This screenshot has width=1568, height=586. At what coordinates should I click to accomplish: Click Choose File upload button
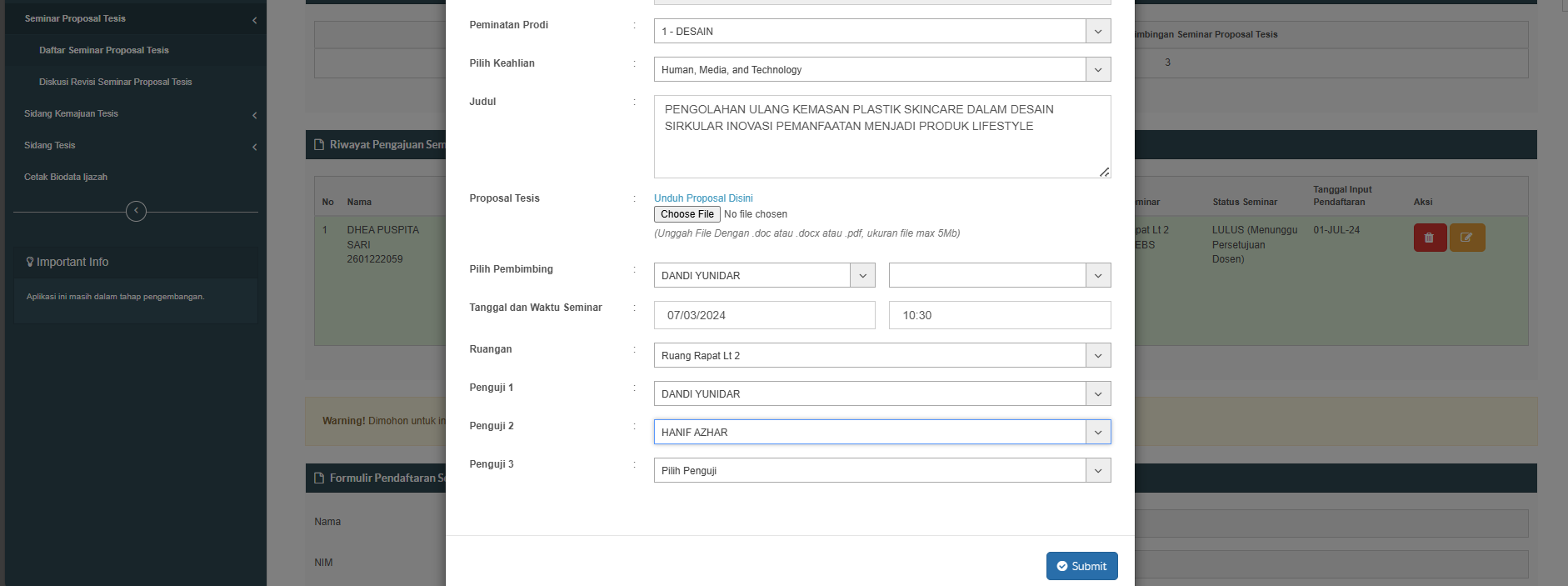[687, 214]
